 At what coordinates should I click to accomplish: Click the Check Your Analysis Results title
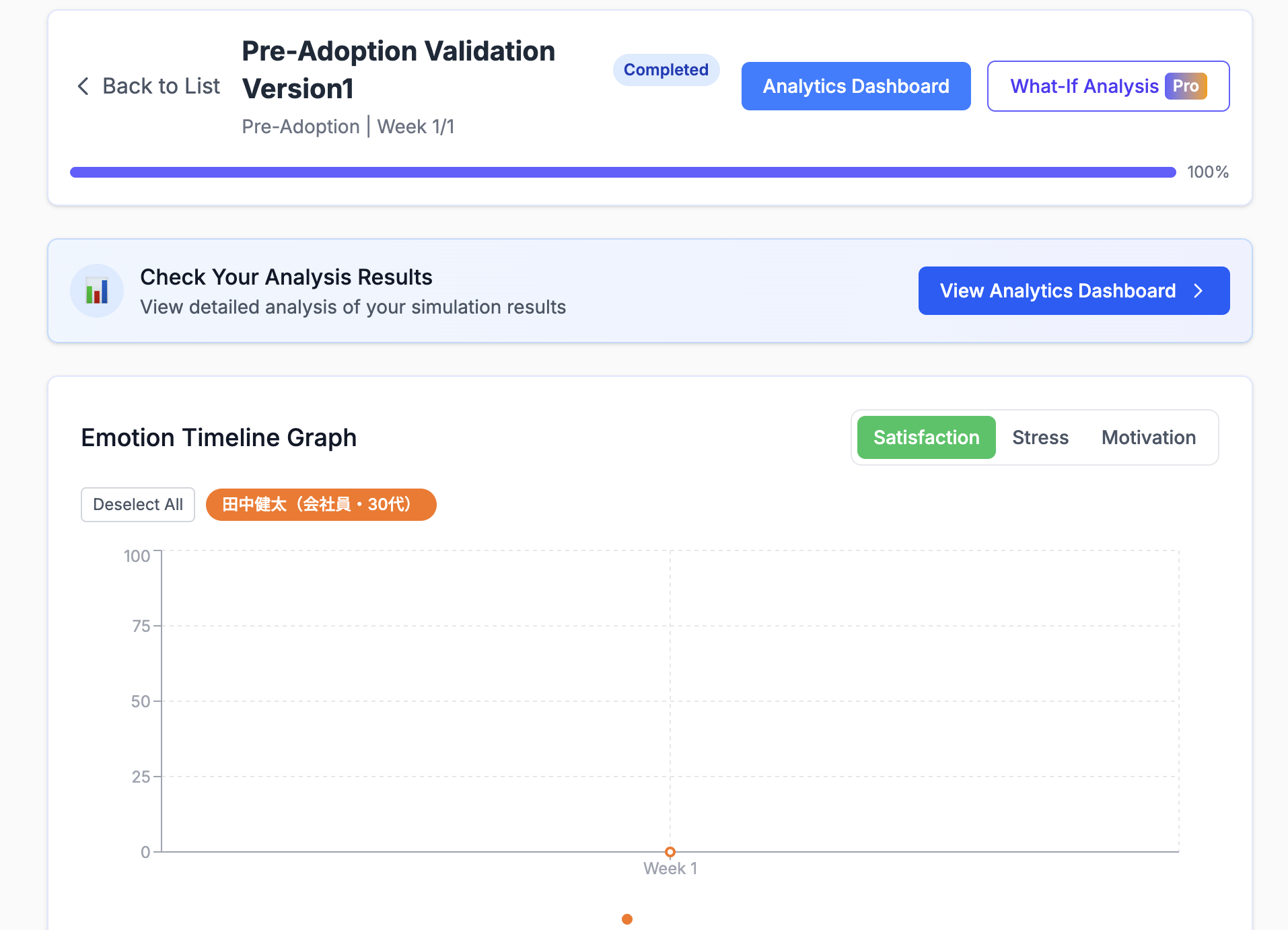(x=286, y=277)
